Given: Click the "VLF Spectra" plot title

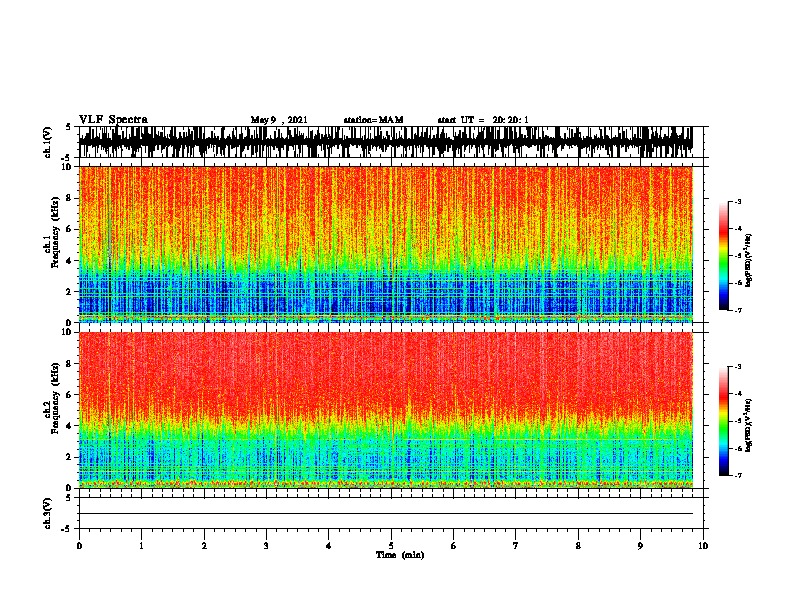Looking at the screenshot, I should click(x=113, y=120).
